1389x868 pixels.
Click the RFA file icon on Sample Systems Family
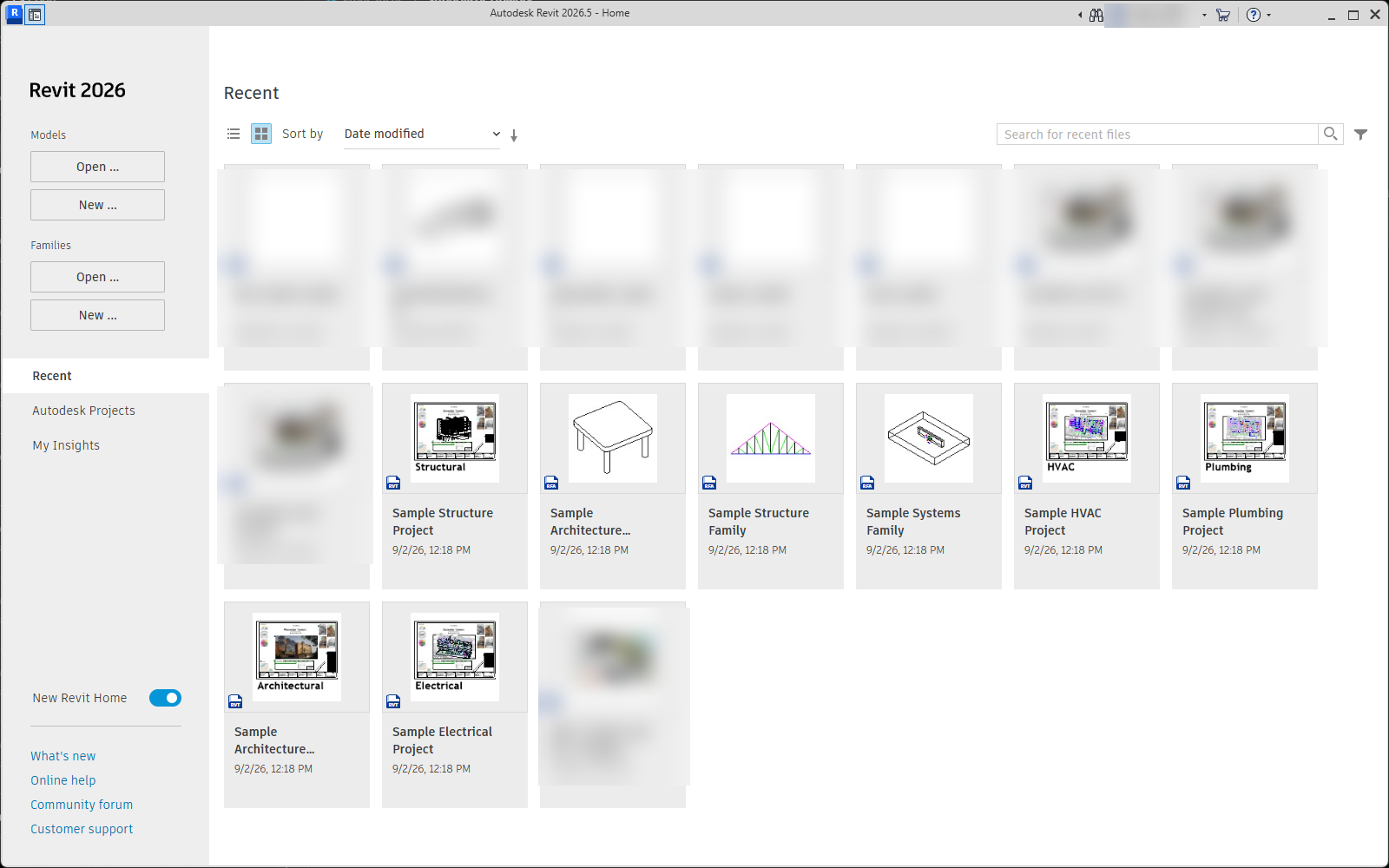click(867, 483)
